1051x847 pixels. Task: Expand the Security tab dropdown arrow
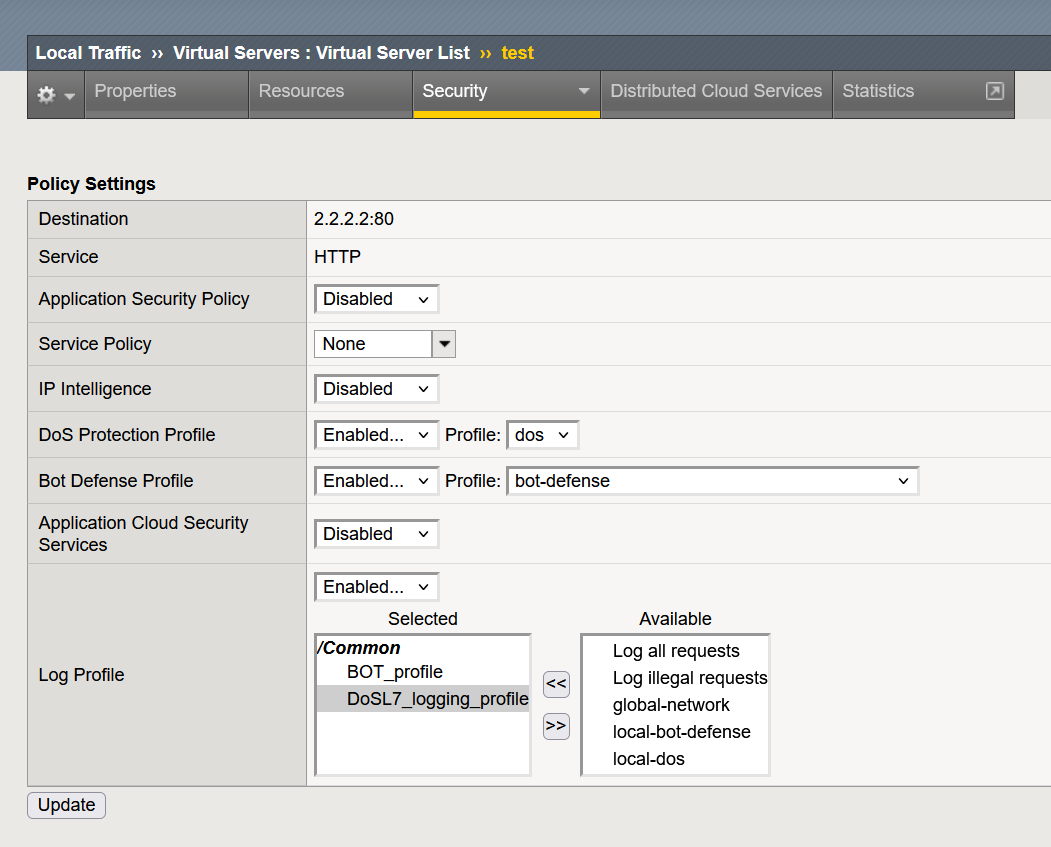tap(584, 91)
